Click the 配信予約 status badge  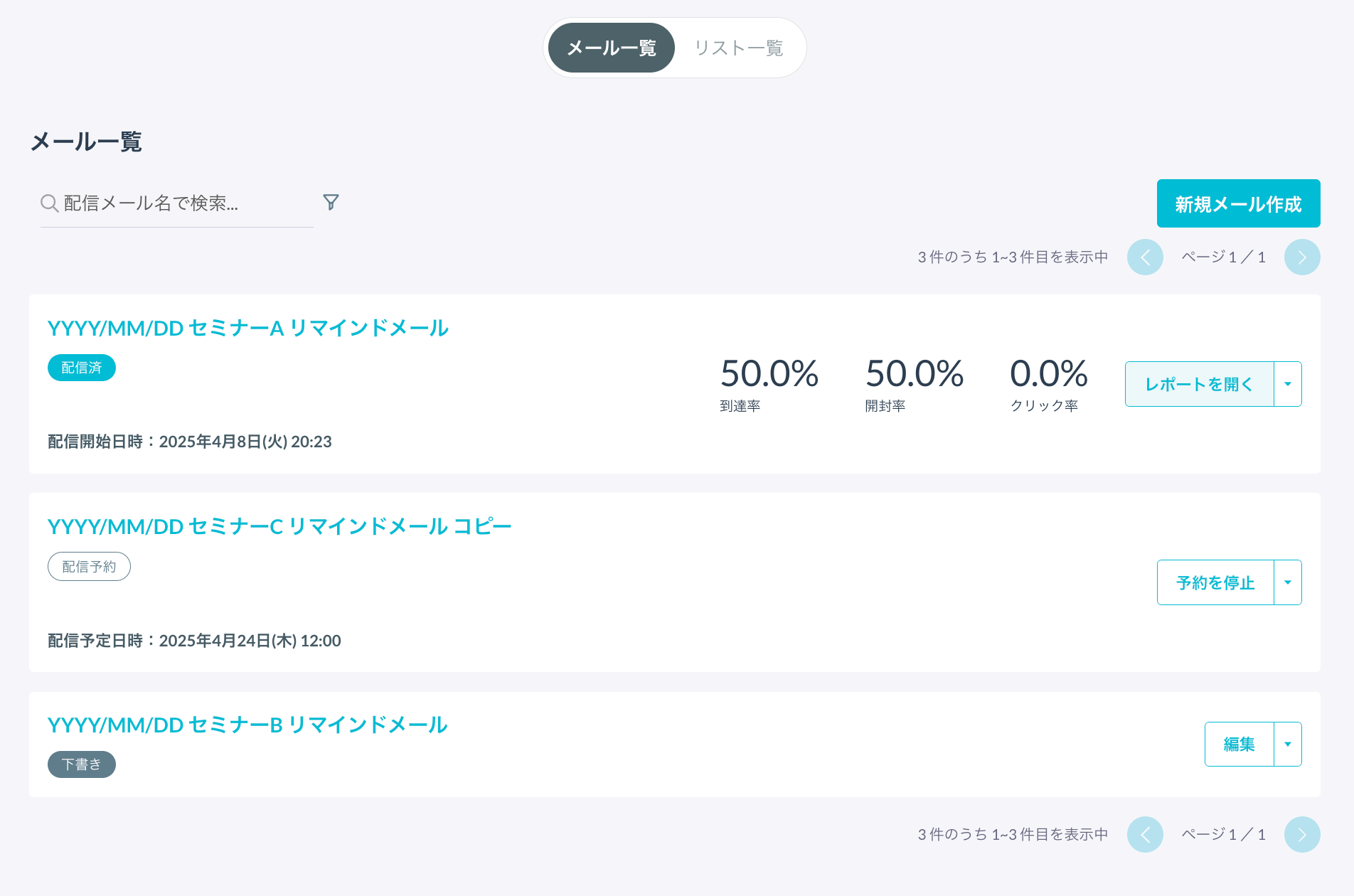click(x=89, y=567)
